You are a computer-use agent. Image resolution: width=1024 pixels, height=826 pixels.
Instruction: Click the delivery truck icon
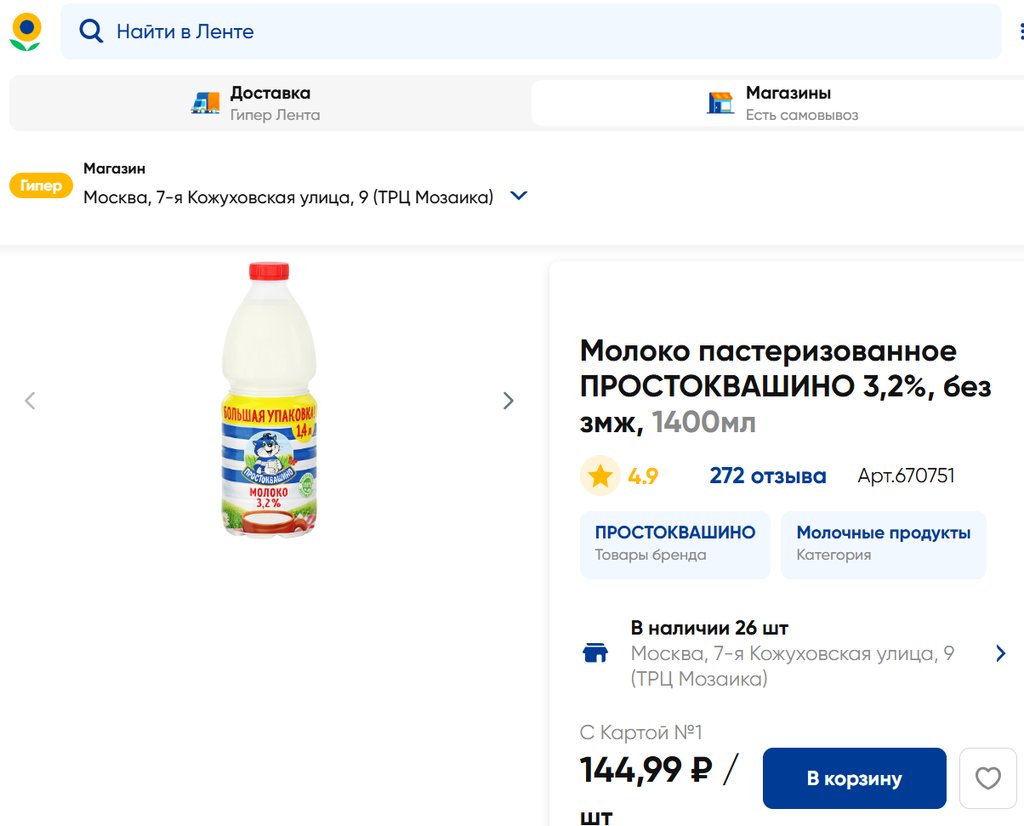click(205, 103)
